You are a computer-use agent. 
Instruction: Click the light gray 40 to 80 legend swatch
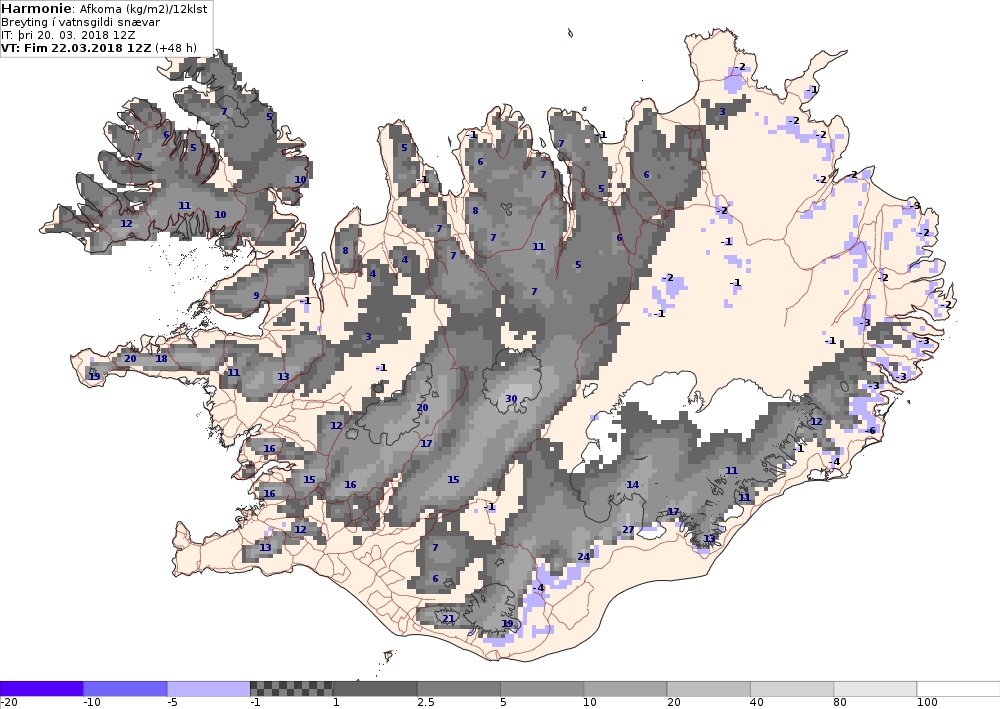(x=792, y=689)
